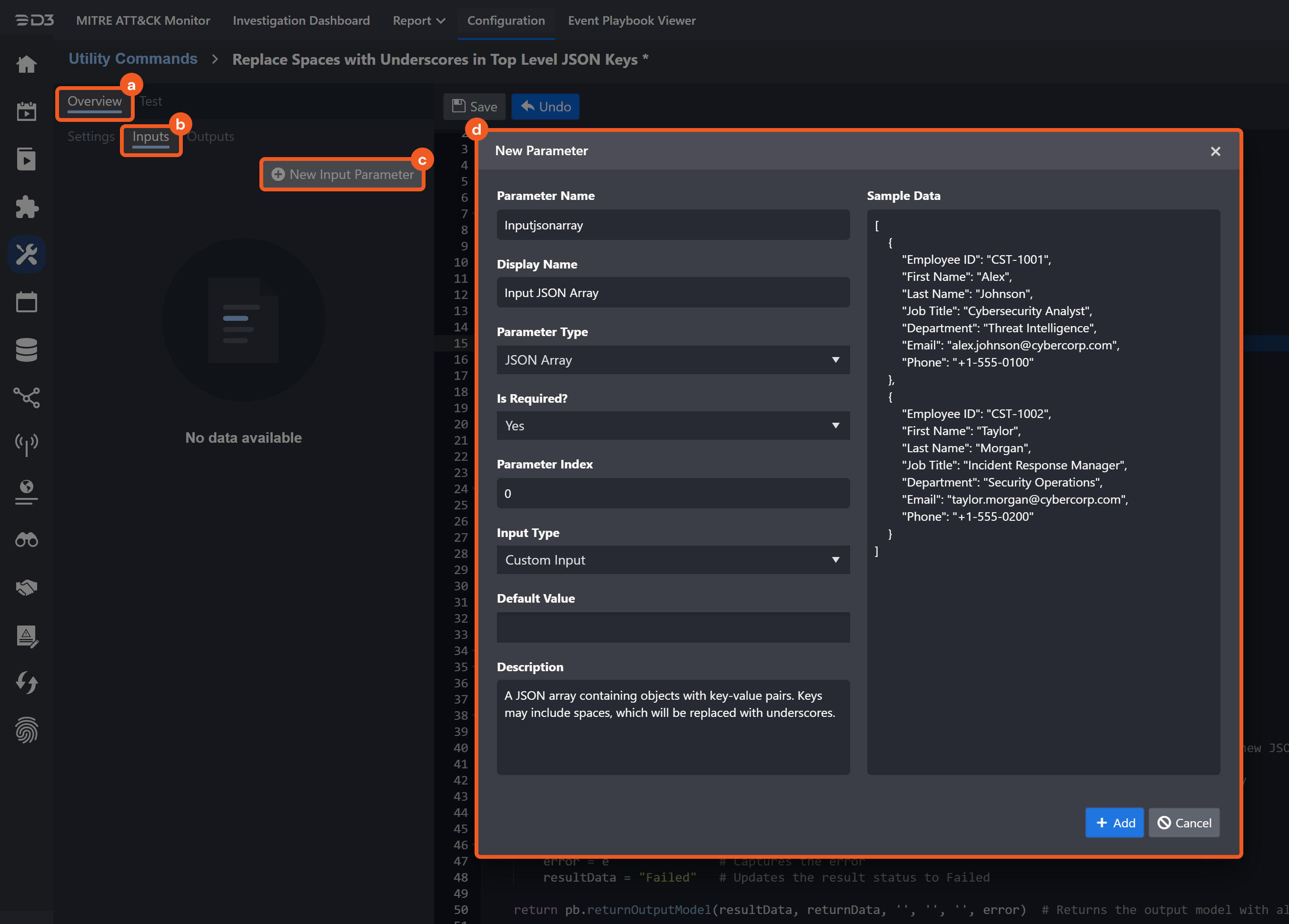Click the calendar icon in sidebar
Image resolution: width=1289 pixels, height=924 pixels.
[26, 302]
